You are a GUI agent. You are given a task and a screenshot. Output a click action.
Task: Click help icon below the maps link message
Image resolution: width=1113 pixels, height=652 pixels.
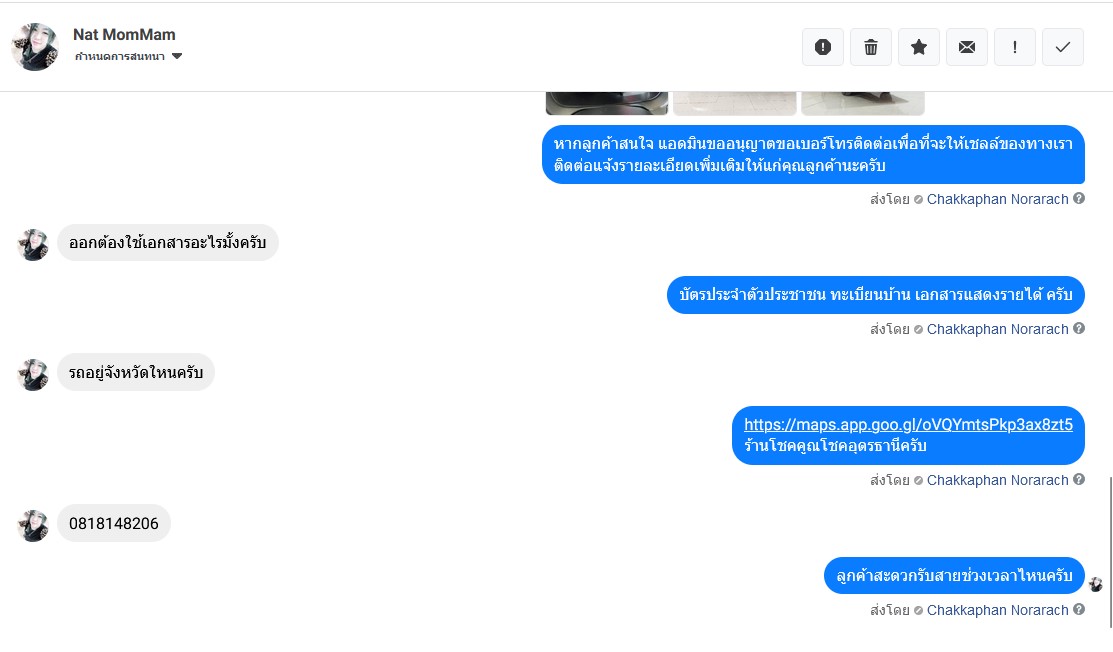(1079, 480)
